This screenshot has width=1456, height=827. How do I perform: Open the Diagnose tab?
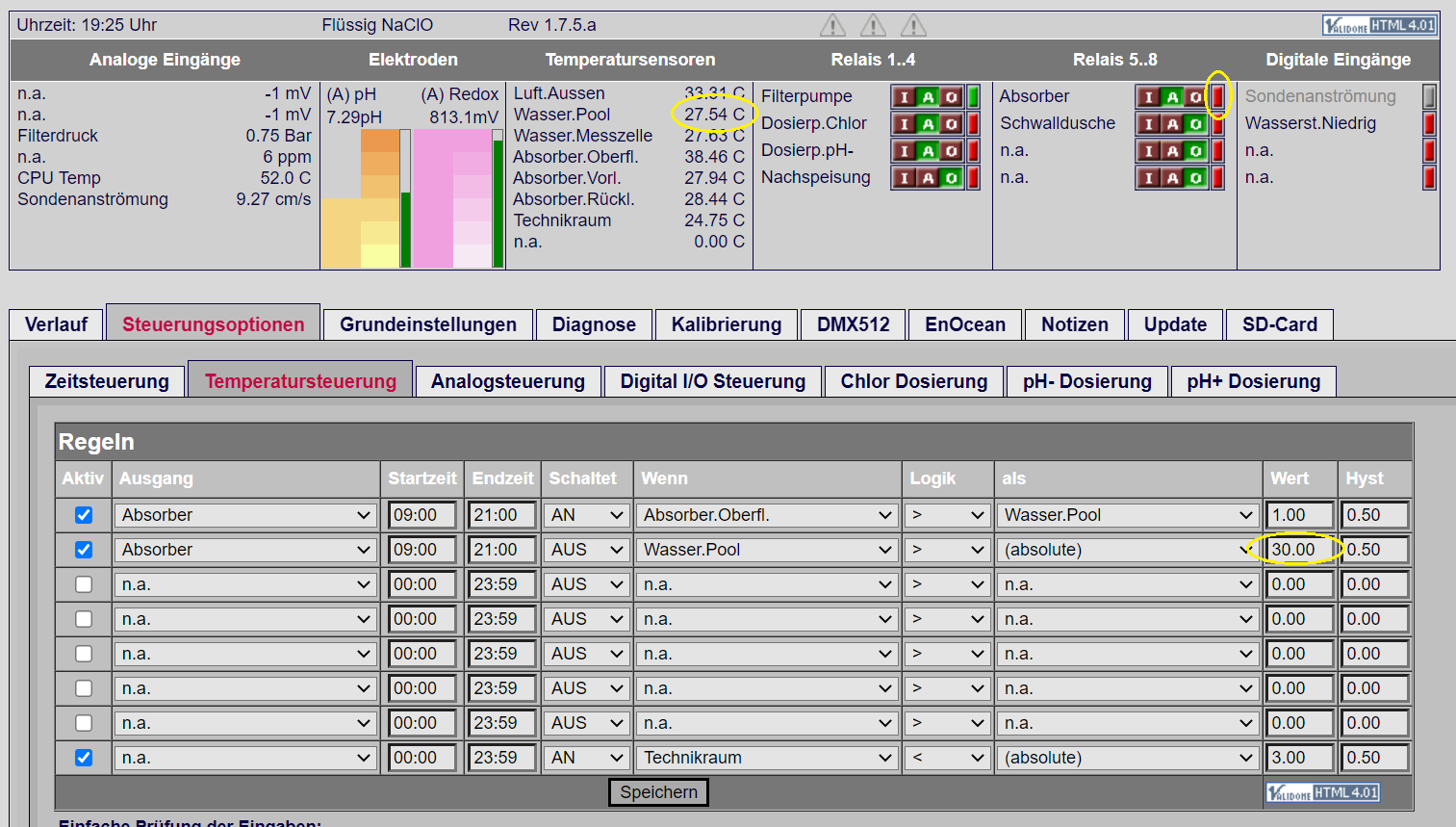[594, 324]
